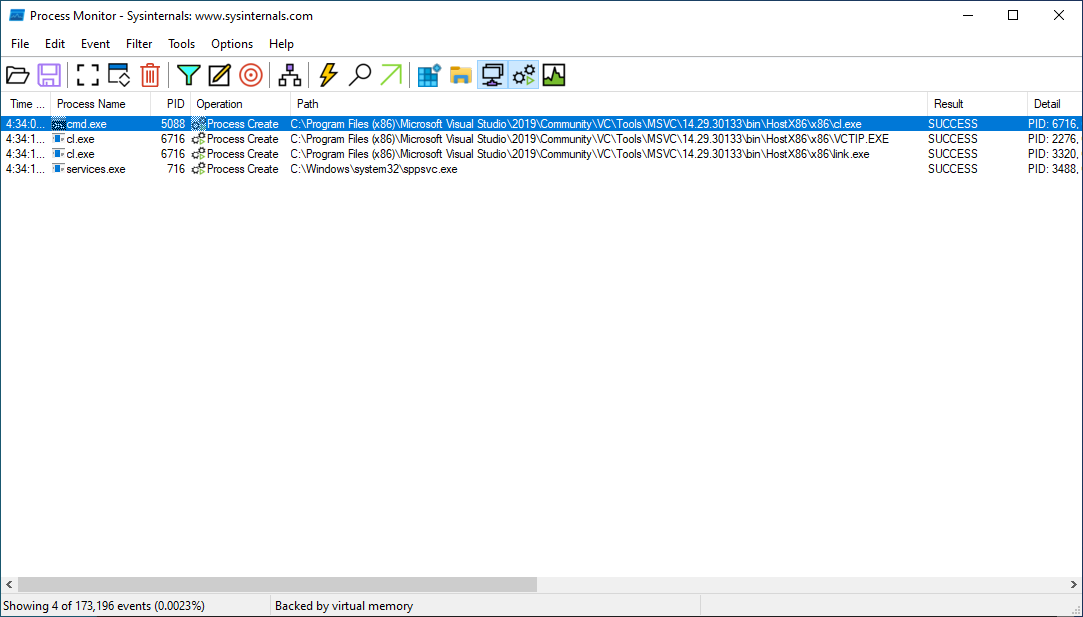Click the Process Name column header
Image resolution: width=1083 pixels, height=617 pixels.
coord(101,104)
